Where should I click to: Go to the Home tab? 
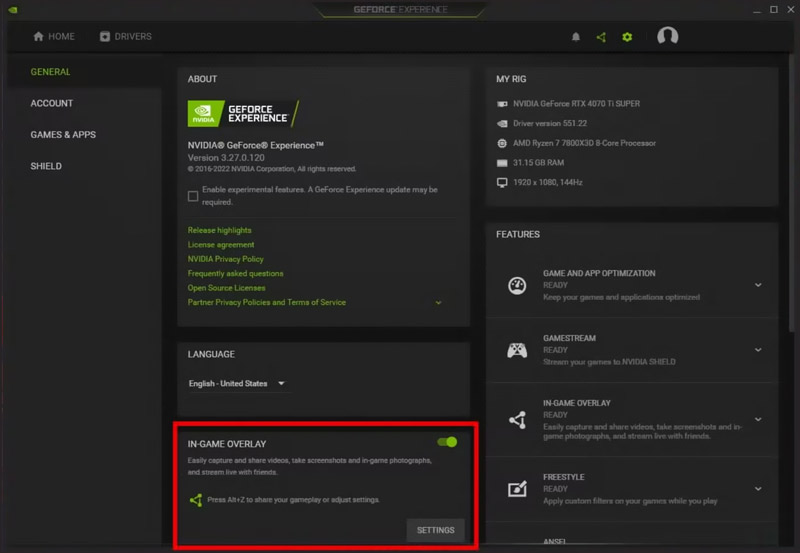click(54, 36)
